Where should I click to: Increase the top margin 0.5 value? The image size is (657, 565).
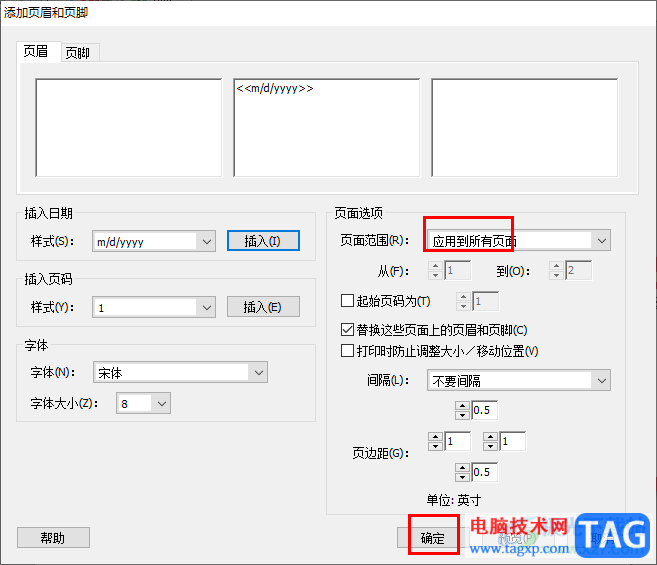[x=462, y=405]
